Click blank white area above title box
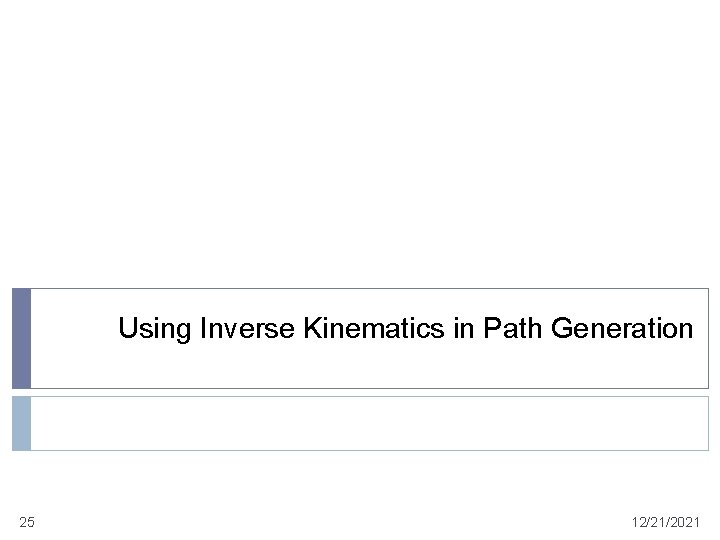Screen dimensions: 720x540 pos(360,150)
